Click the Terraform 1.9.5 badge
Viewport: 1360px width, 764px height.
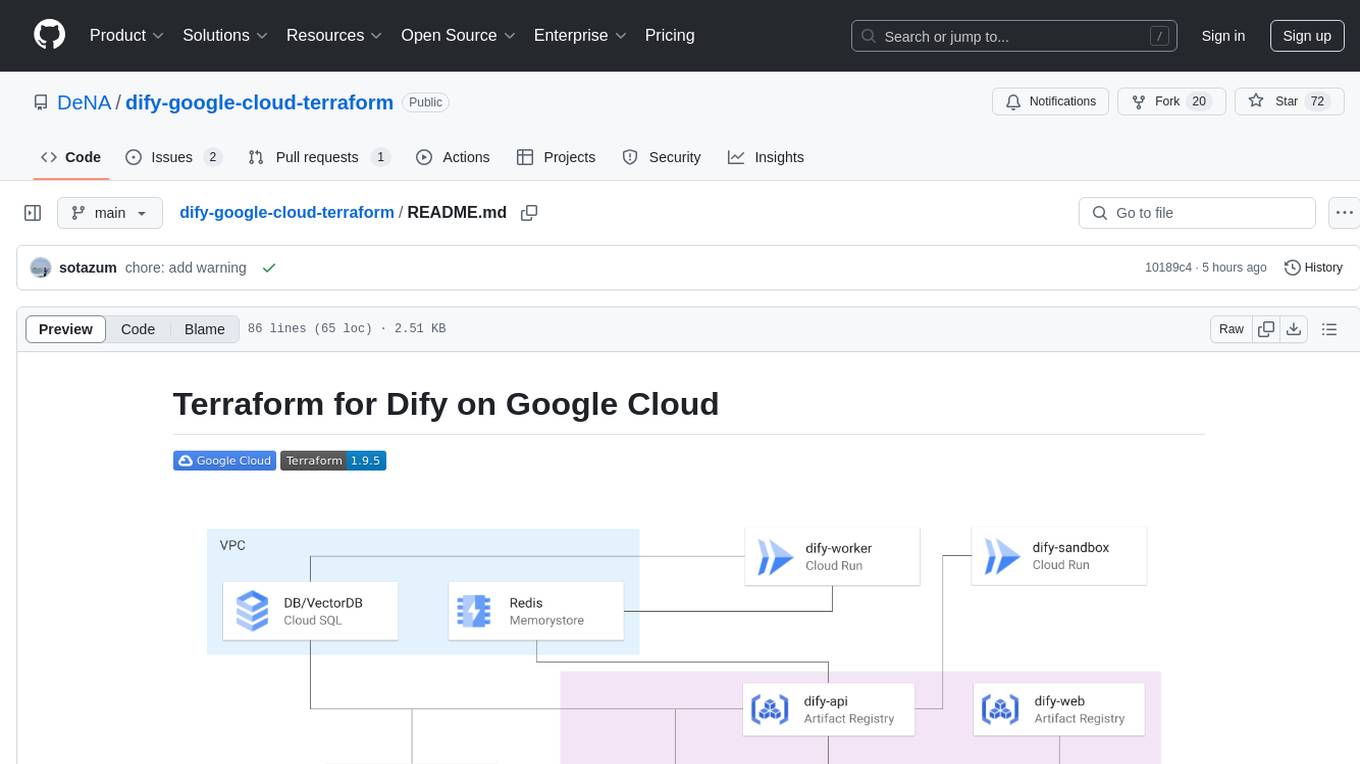[333, 460]
